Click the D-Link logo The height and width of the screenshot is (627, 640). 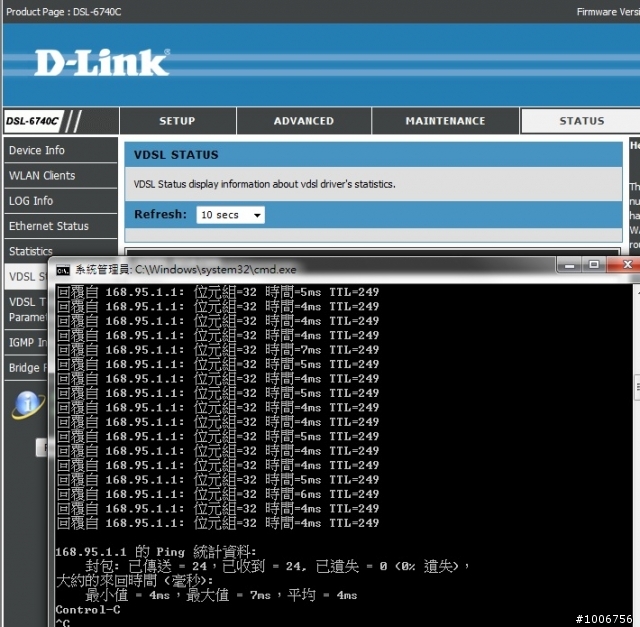[x=102, y=62]
